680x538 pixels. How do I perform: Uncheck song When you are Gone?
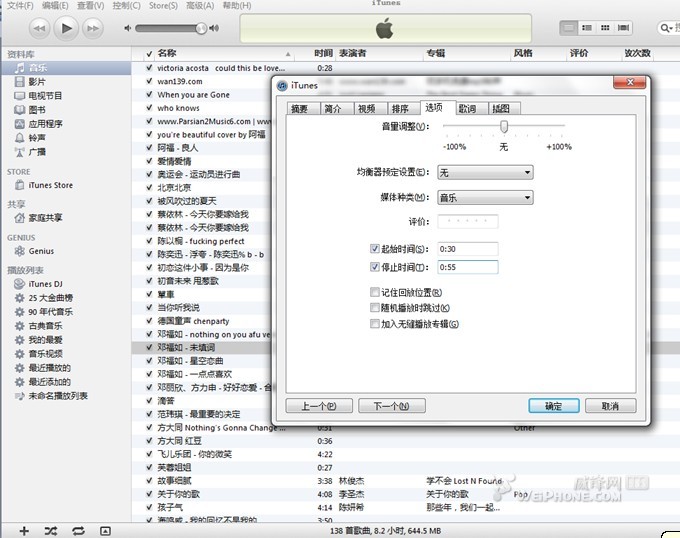[149, 94]
